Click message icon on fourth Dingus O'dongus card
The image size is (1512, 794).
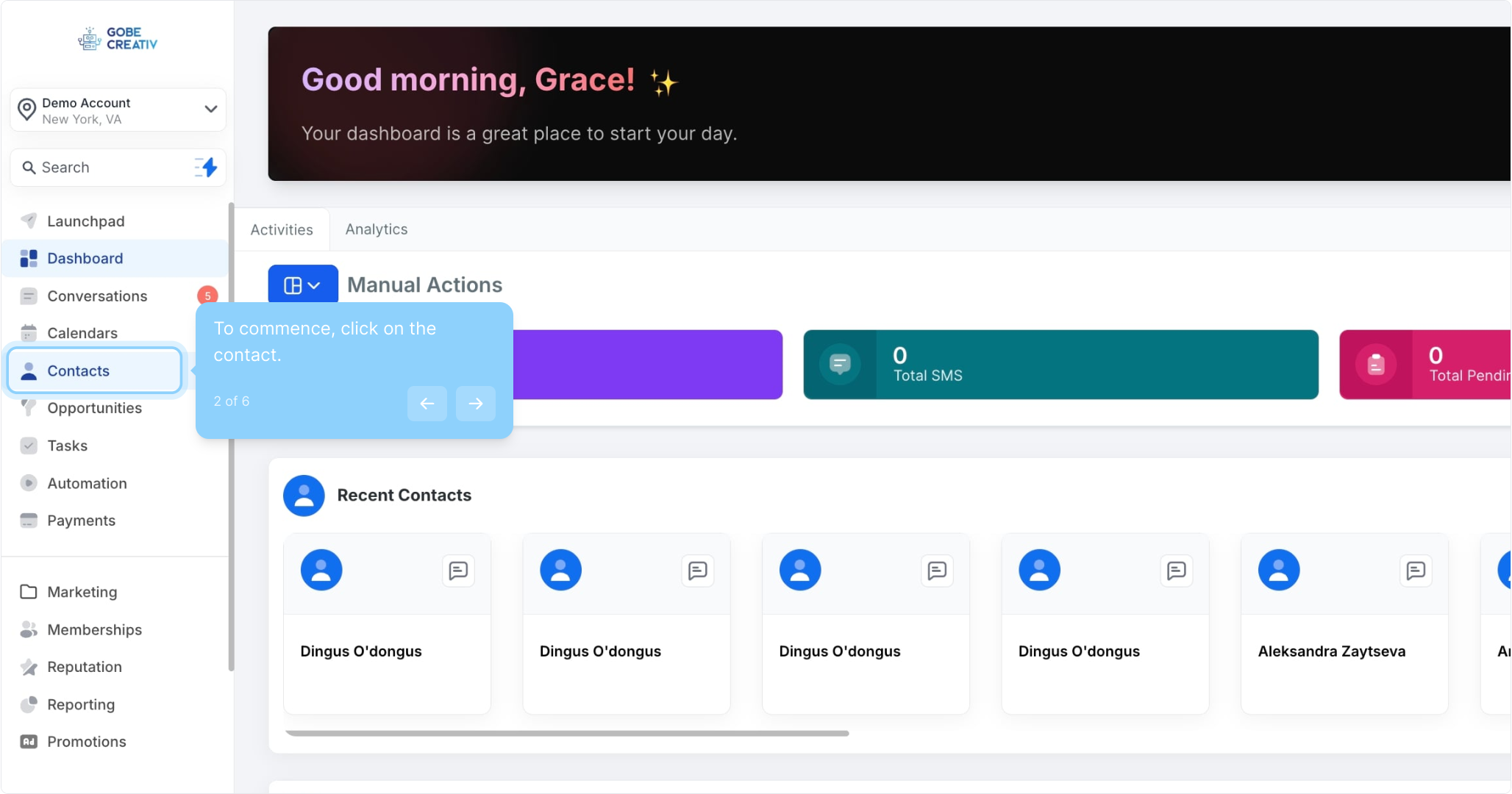click(x=1176, y=571)
